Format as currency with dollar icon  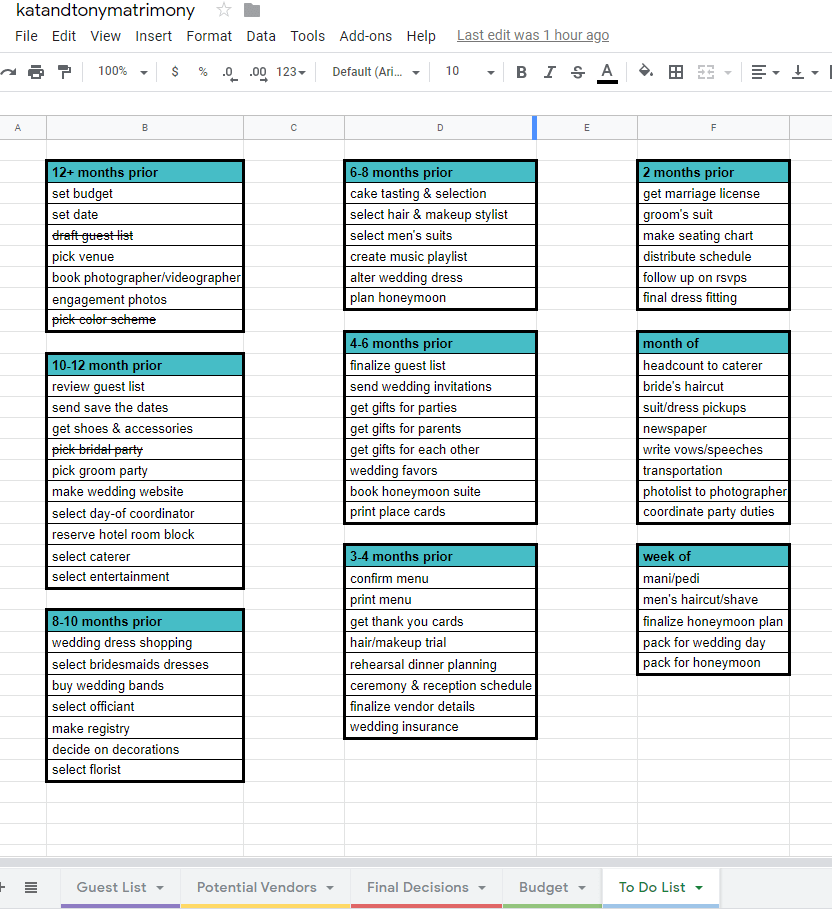175,72
